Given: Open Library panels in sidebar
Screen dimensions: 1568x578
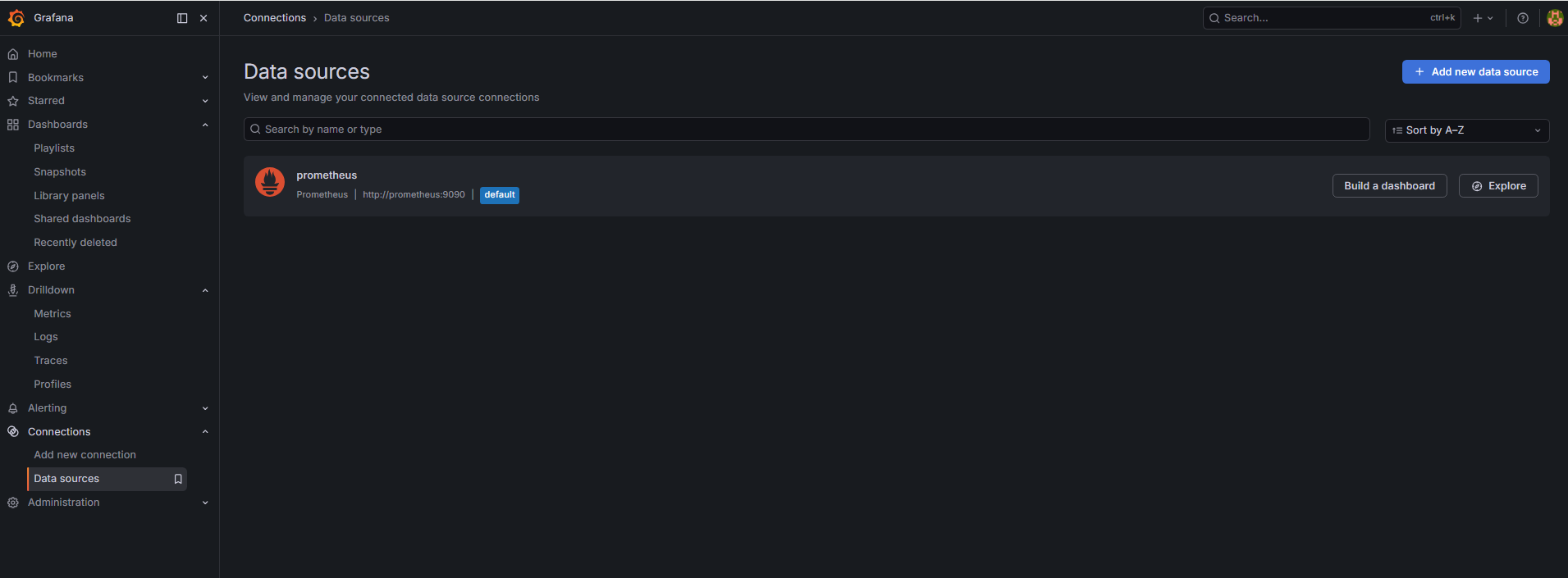Looking at the screenshot, I should click(x=69, y=196).
